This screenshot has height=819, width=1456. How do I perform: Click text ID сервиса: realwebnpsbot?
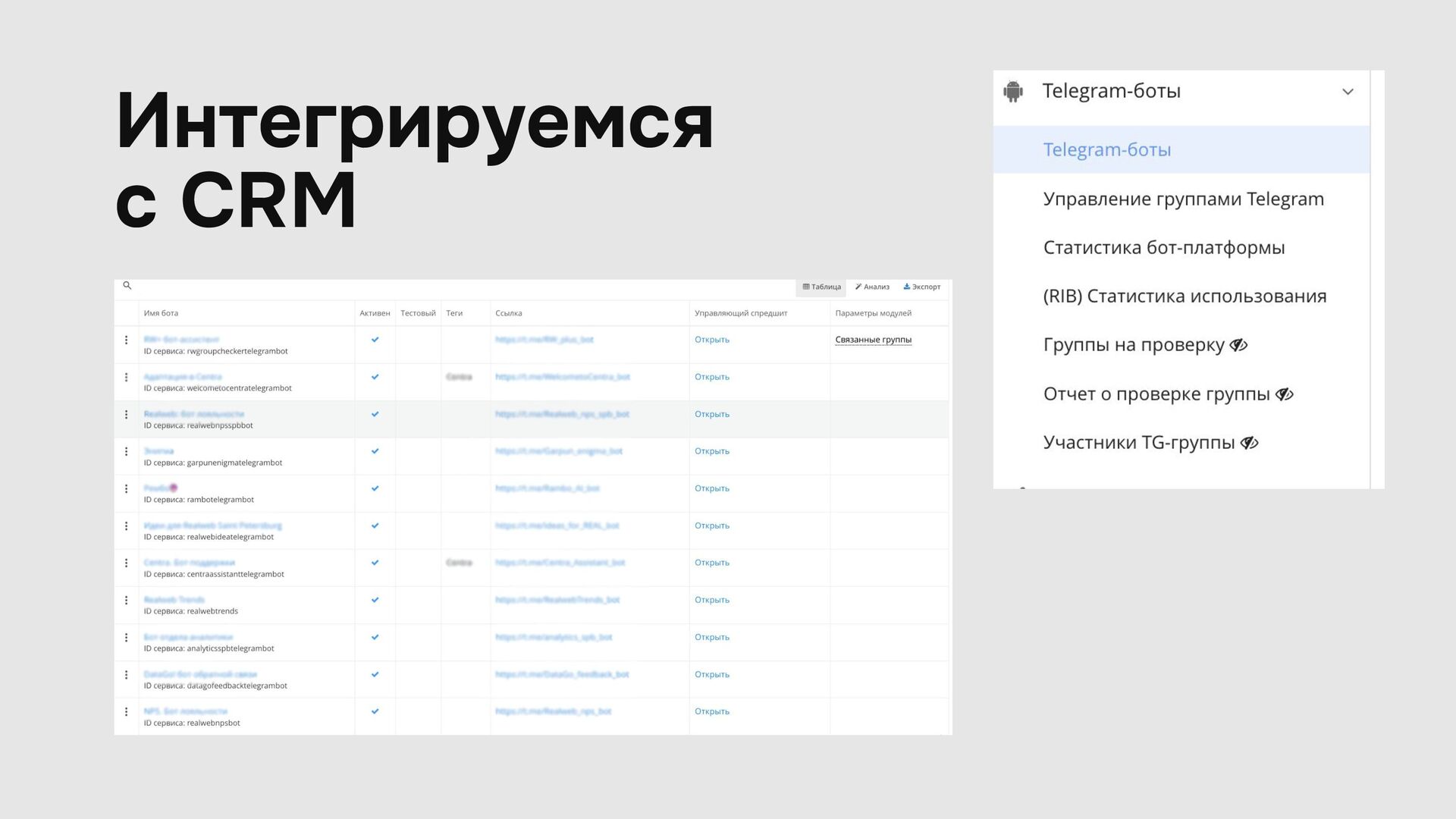[192, 723]
